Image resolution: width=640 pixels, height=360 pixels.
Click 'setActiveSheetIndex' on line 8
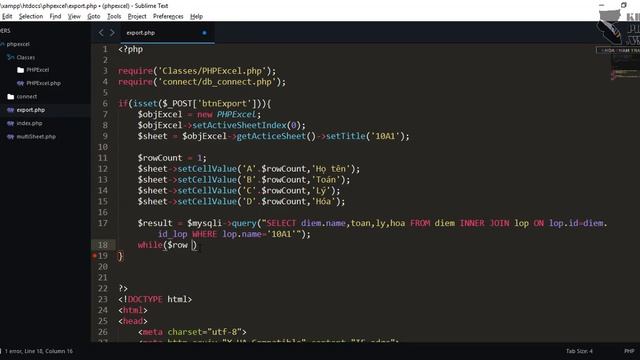(x=239, y=125)
